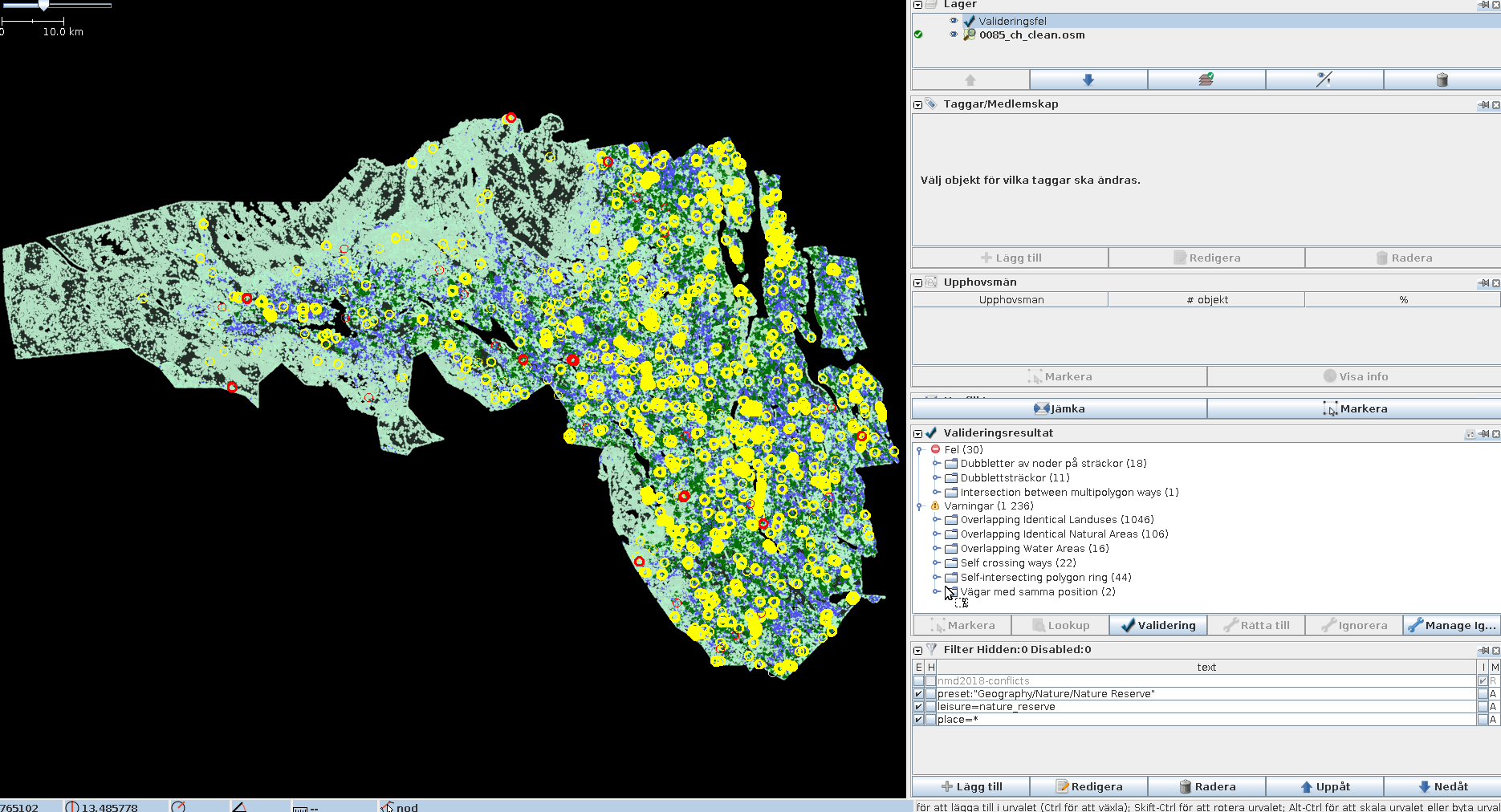
Task: Click the Manage Ignore wrench button
Action: point(1451,625)
